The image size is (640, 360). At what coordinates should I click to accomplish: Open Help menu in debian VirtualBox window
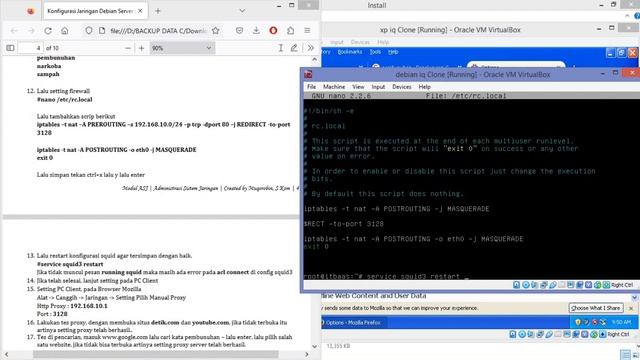click(424, 87)
